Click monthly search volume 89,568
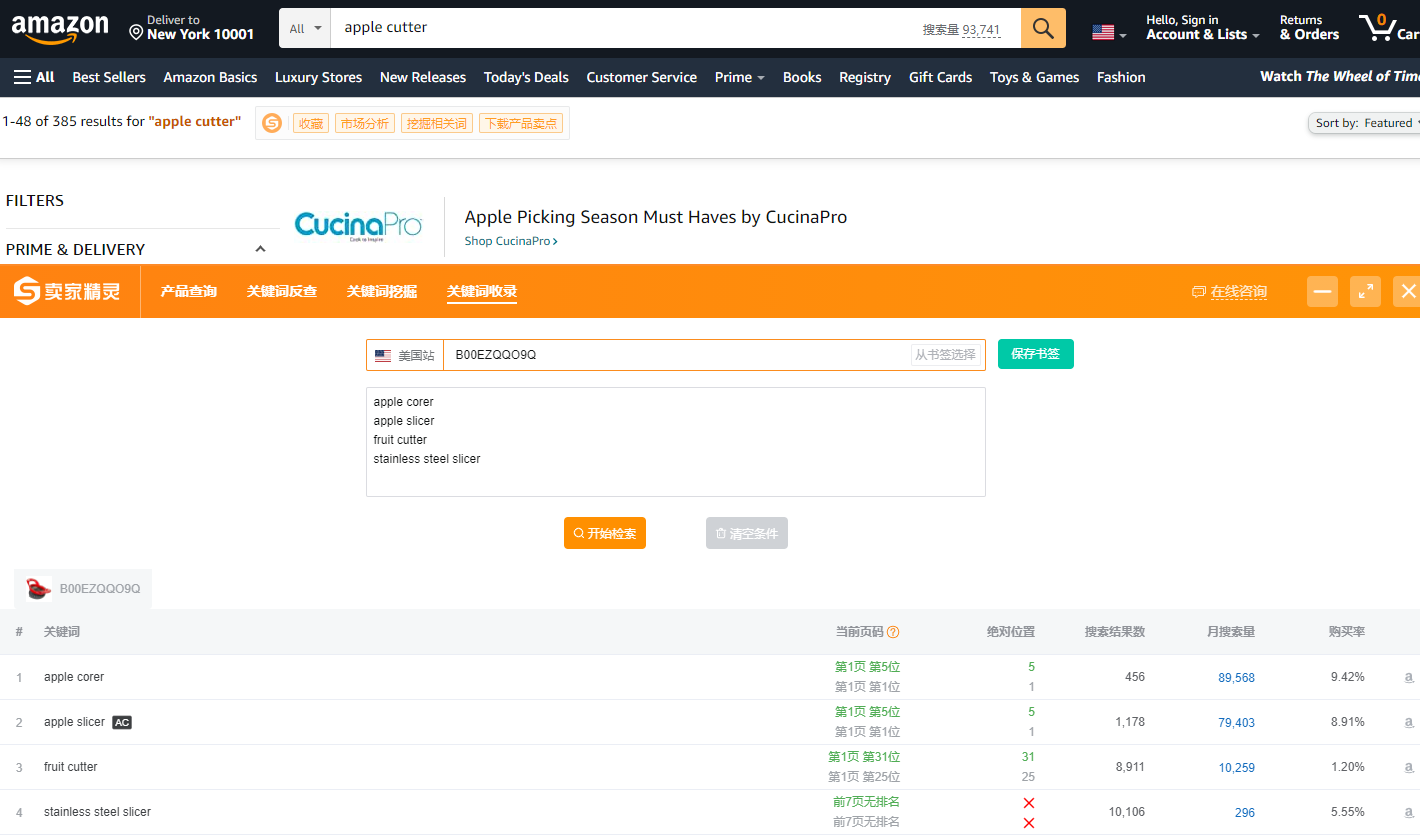 pos(1236,677)
